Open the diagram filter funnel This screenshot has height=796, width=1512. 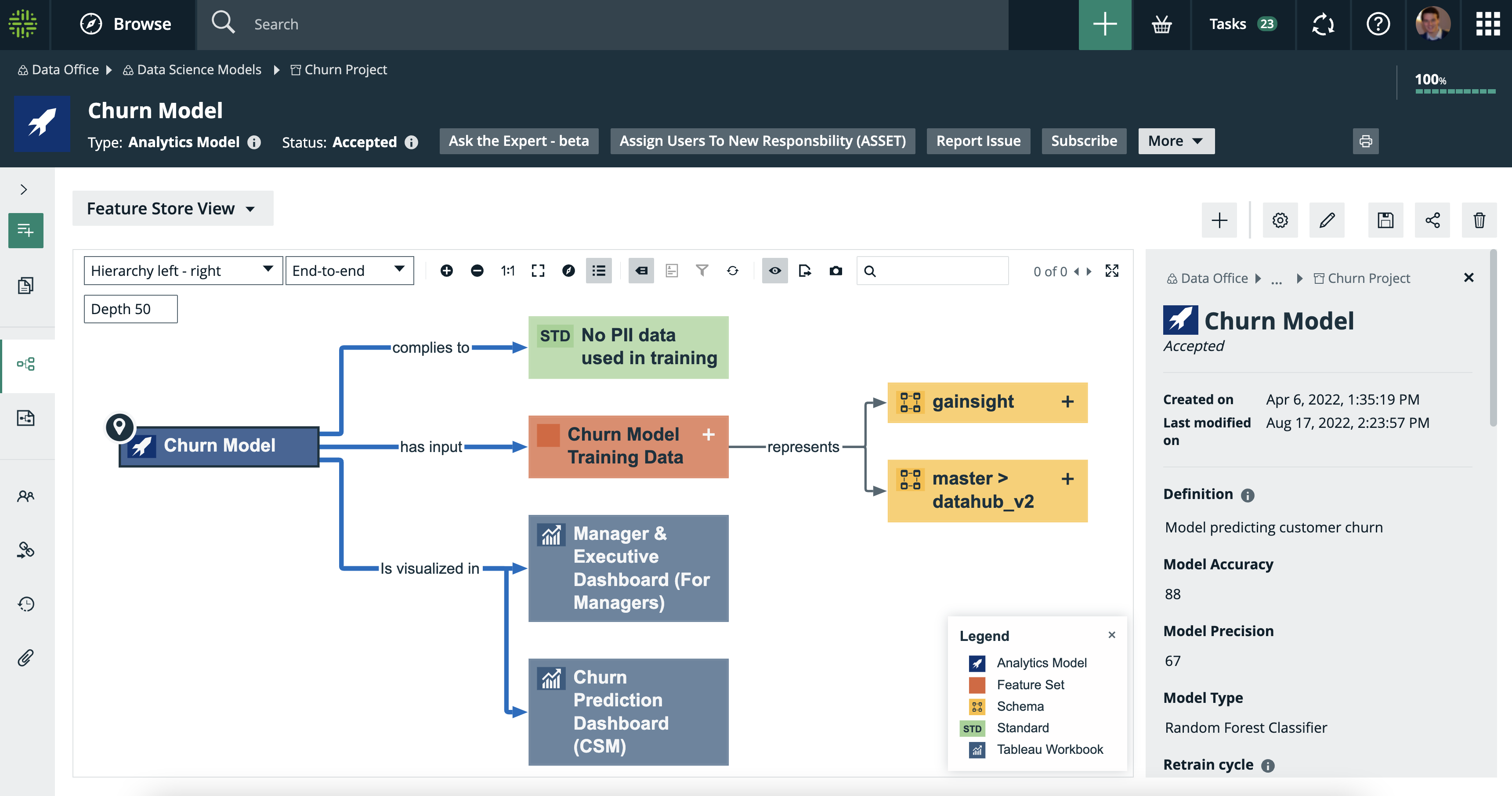(702, 271)
